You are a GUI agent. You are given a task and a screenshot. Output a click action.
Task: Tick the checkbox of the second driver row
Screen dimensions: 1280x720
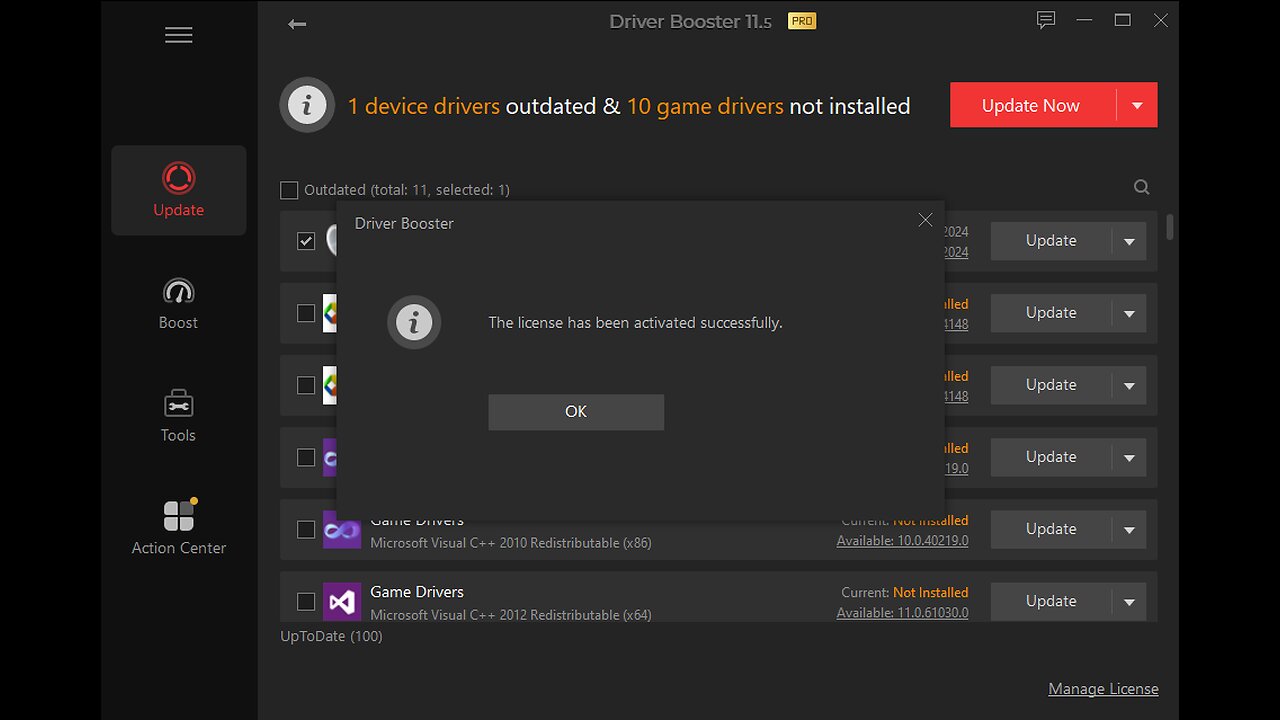click(x=306, y=313)
